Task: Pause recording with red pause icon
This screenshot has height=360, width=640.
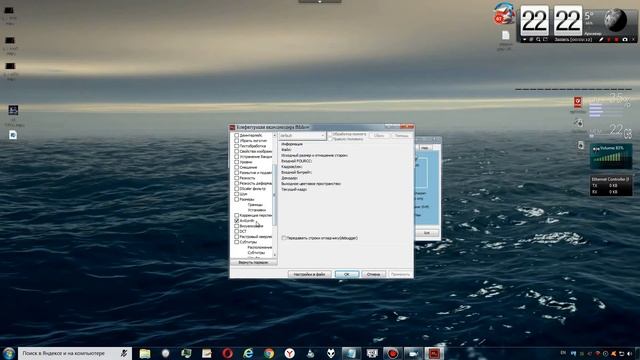Action: [609, 40]
